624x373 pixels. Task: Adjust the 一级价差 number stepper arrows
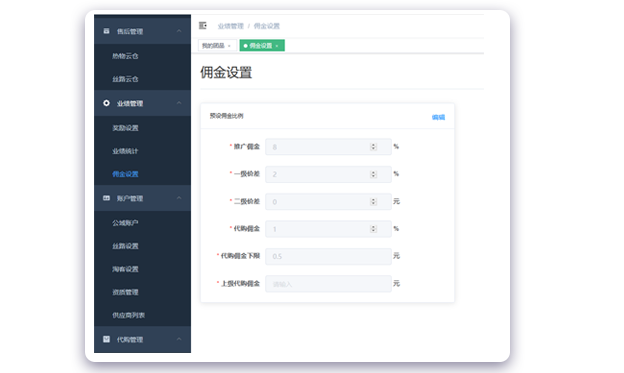[373, 174]
